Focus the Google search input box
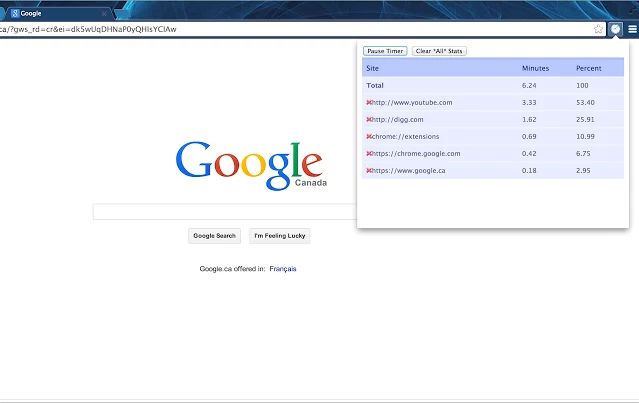 [225, 212]
